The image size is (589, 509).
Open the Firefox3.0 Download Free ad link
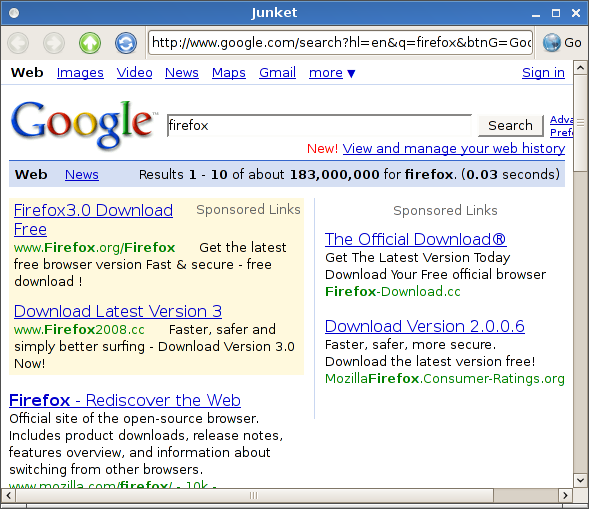93,219
